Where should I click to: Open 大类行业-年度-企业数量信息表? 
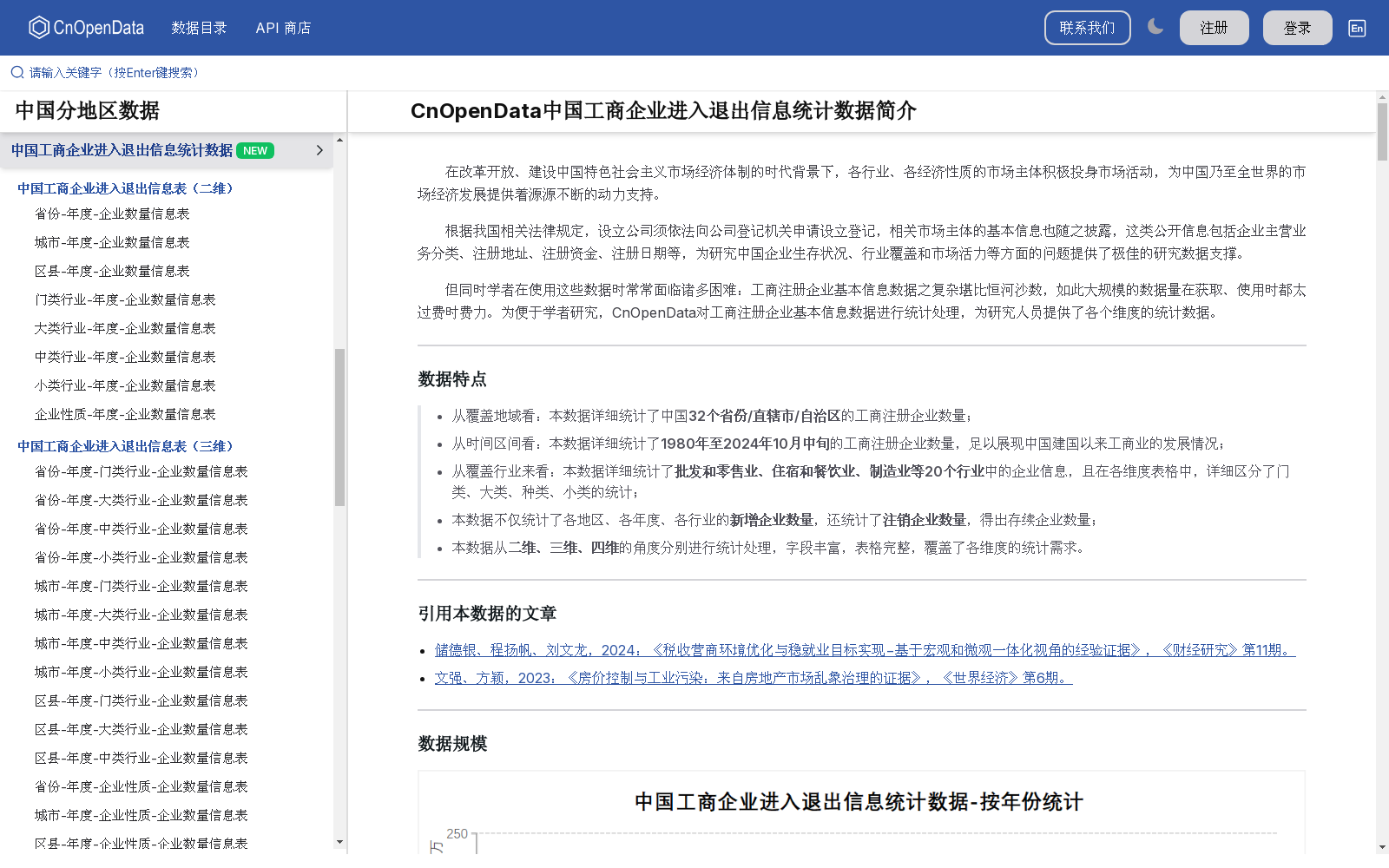point(125,328)
